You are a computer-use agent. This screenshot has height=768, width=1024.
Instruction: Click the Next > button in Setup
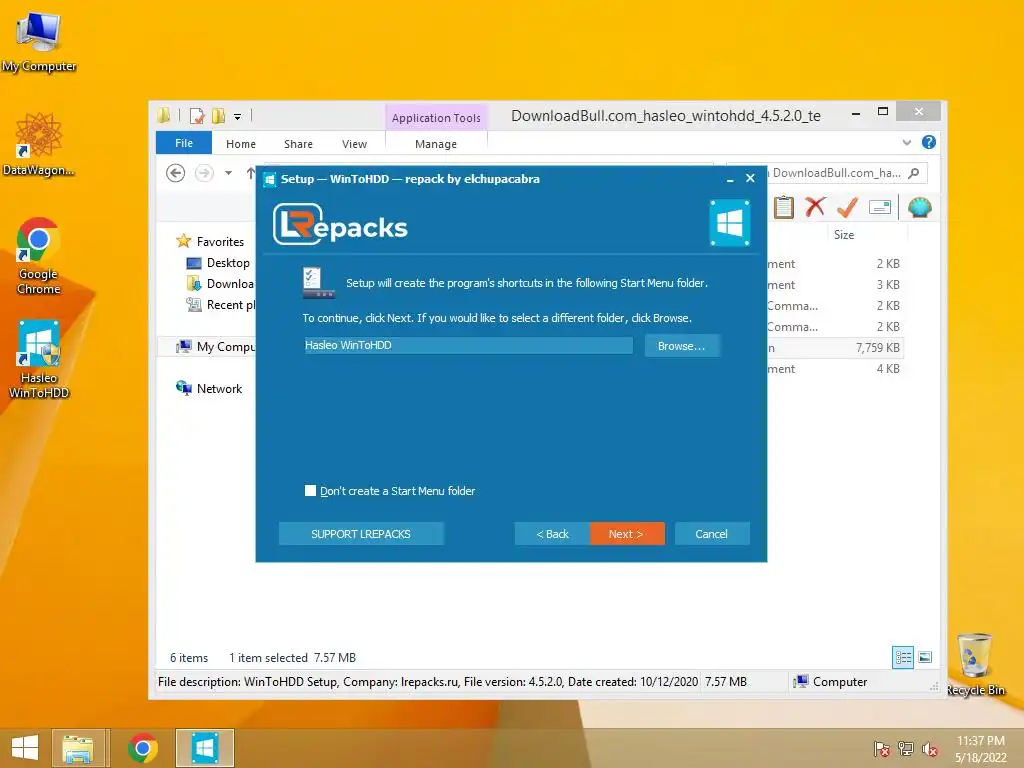tap(627, 534)
